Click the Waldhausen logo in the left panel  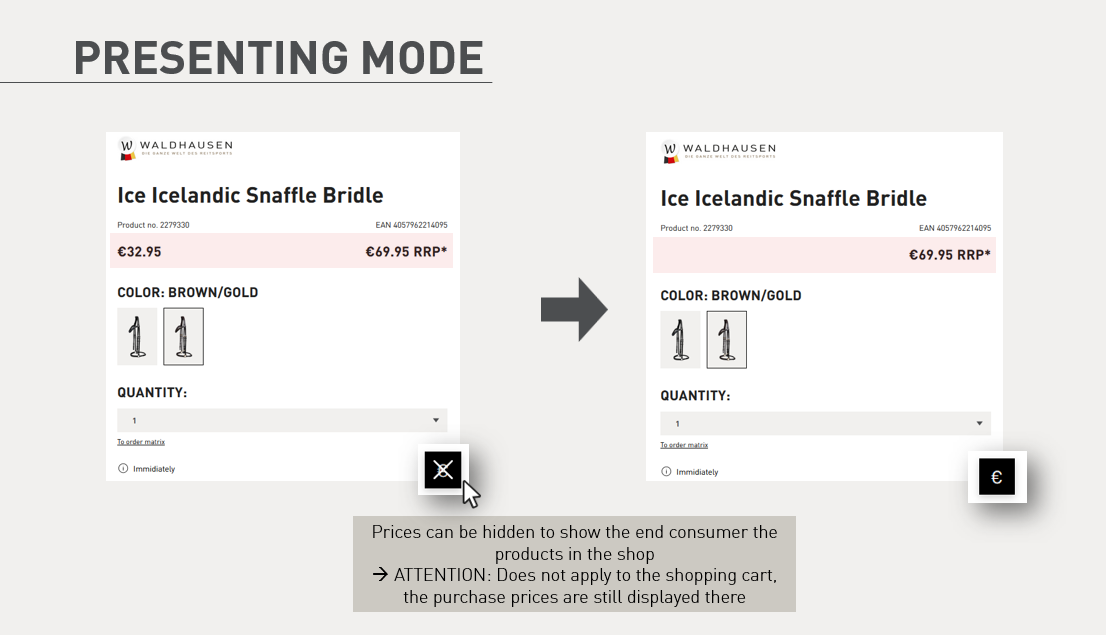pyautogui.click(x=174, y=149)
